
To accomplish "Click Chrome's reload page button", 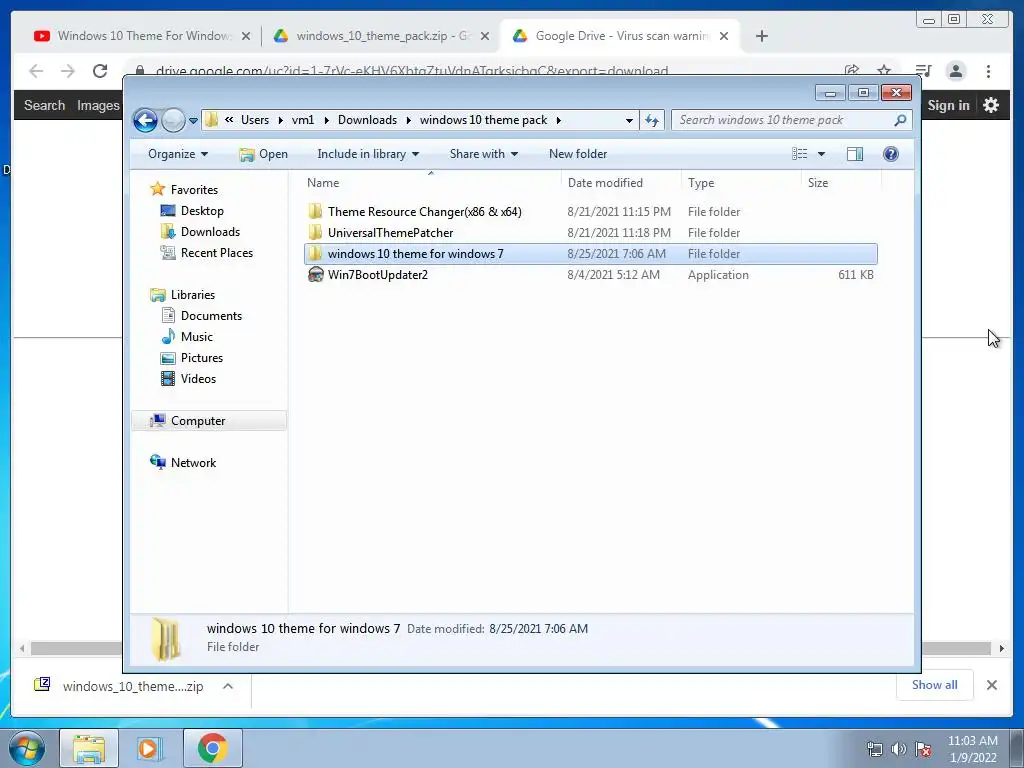I will (x=100, y=71).
